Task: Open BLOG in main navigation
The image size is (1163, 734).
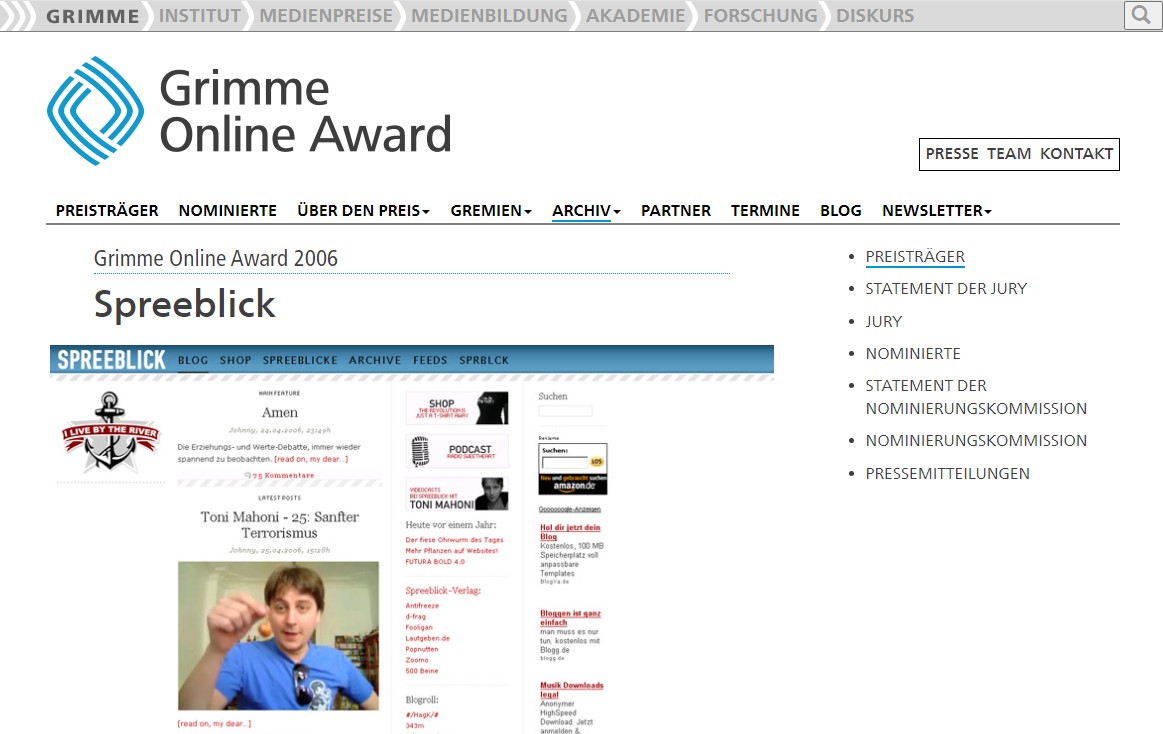Action: coord(840,211)
